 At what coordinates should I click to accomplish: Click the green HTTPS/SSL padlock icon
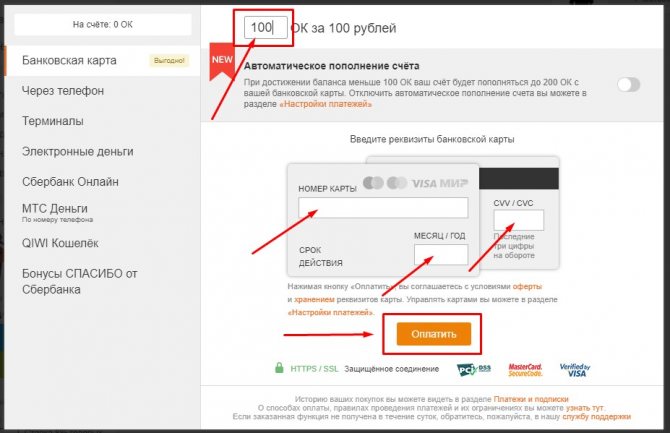coord(279,368)
